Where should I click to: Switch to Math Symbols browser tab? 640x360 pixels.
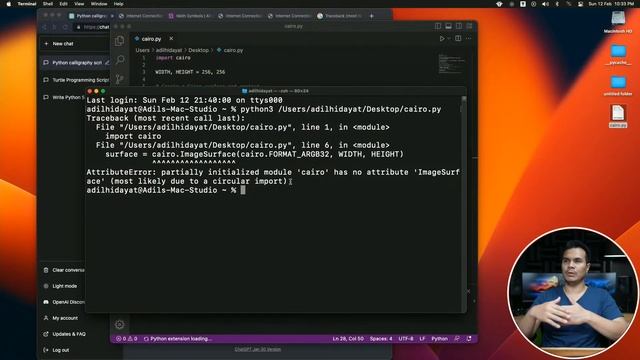click(190, 16)
